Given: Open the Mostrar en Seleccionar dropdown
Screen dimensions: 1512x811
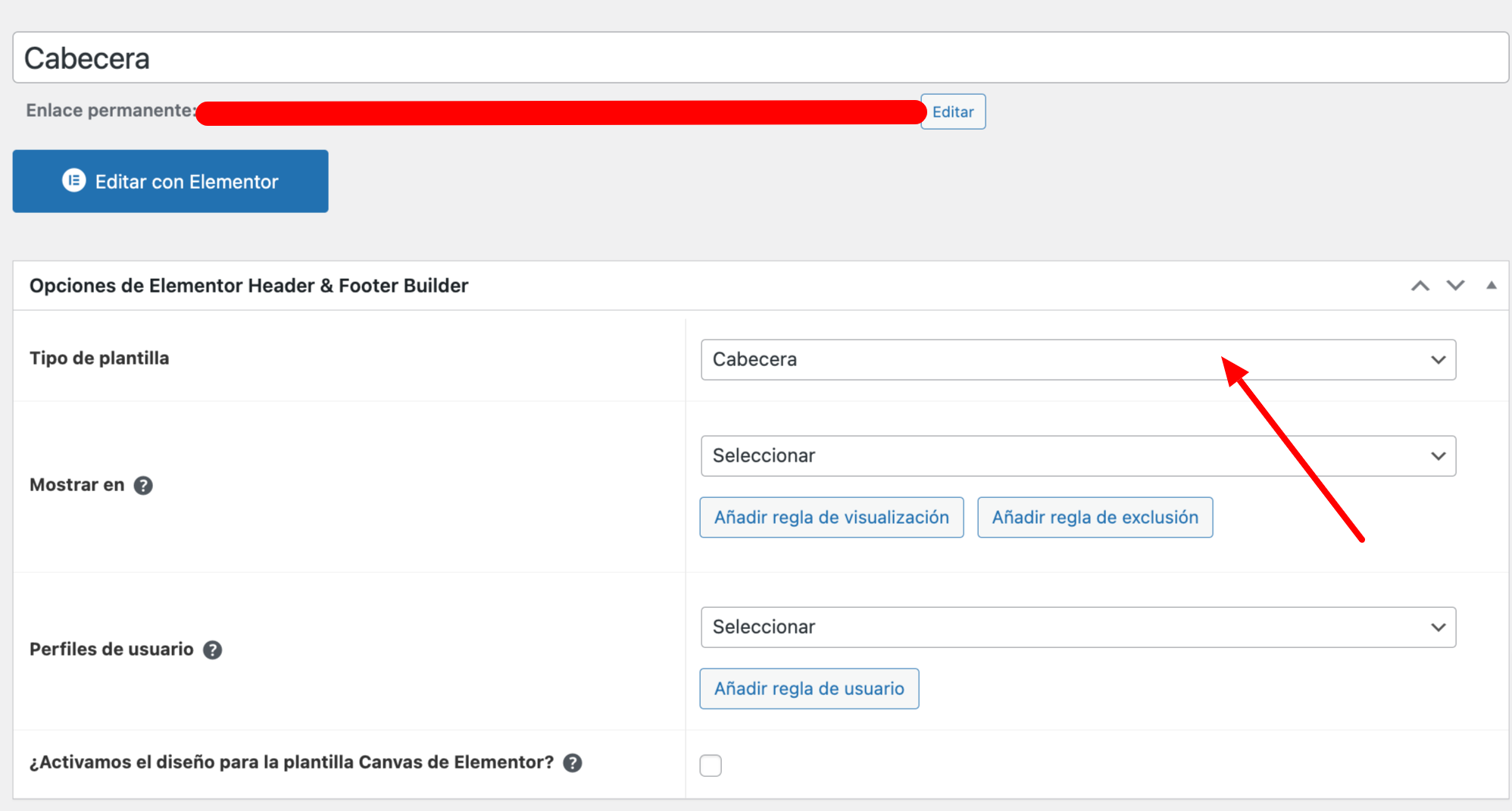Looking at the screenshot, I should 1078,456.
